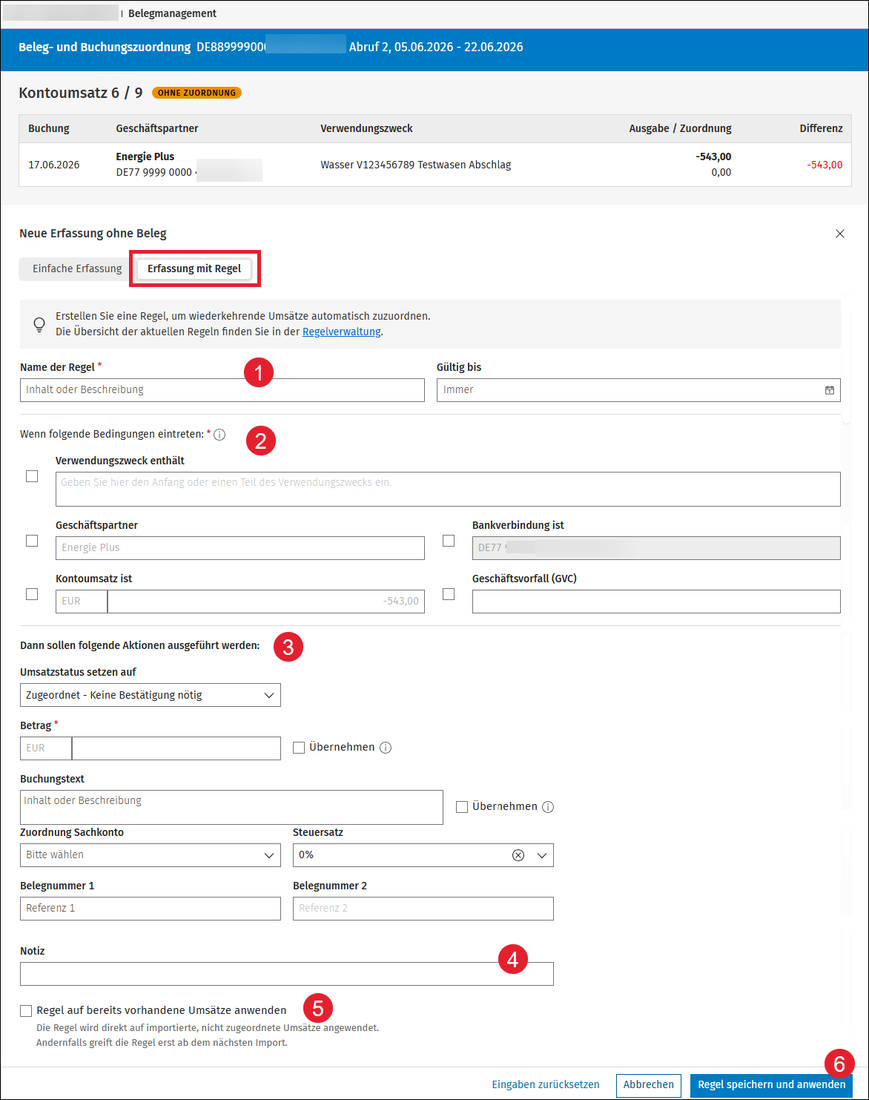The image size is (869, 1100).
Task: Click the Belegnummer 2 field
Action: point(423,908)
